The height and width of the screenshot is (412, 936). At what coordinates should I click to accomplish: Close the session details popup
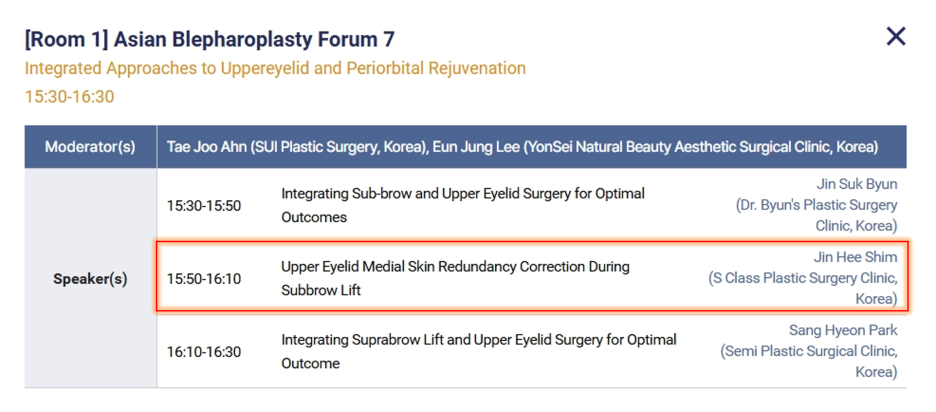[x=895, y=36]
